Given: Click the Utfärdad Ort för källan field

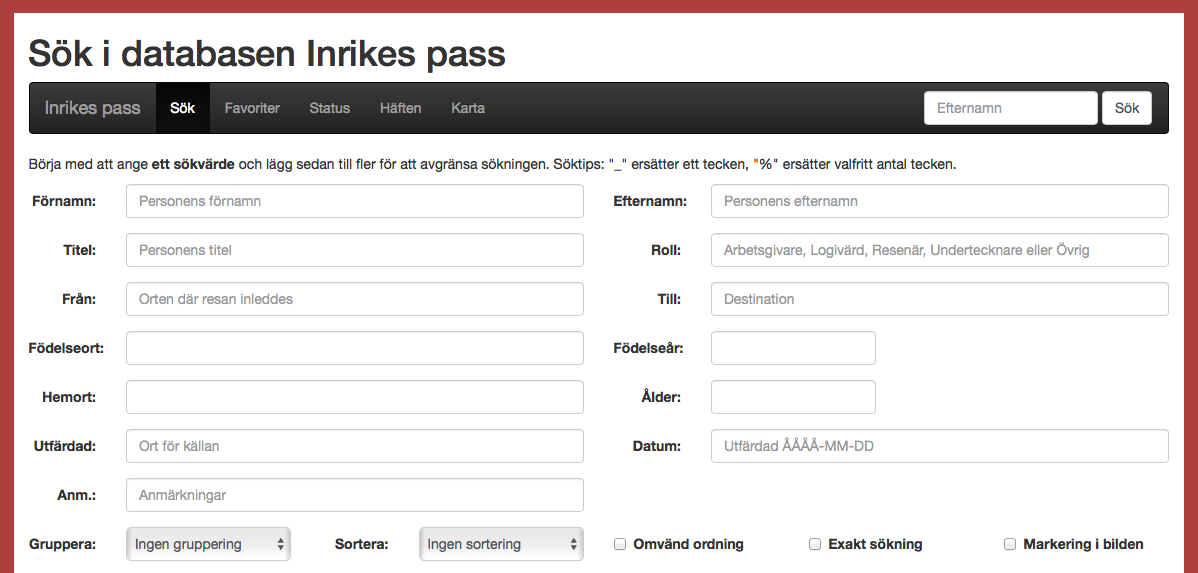Looking at the screenshot, I should tap(355, 445).
